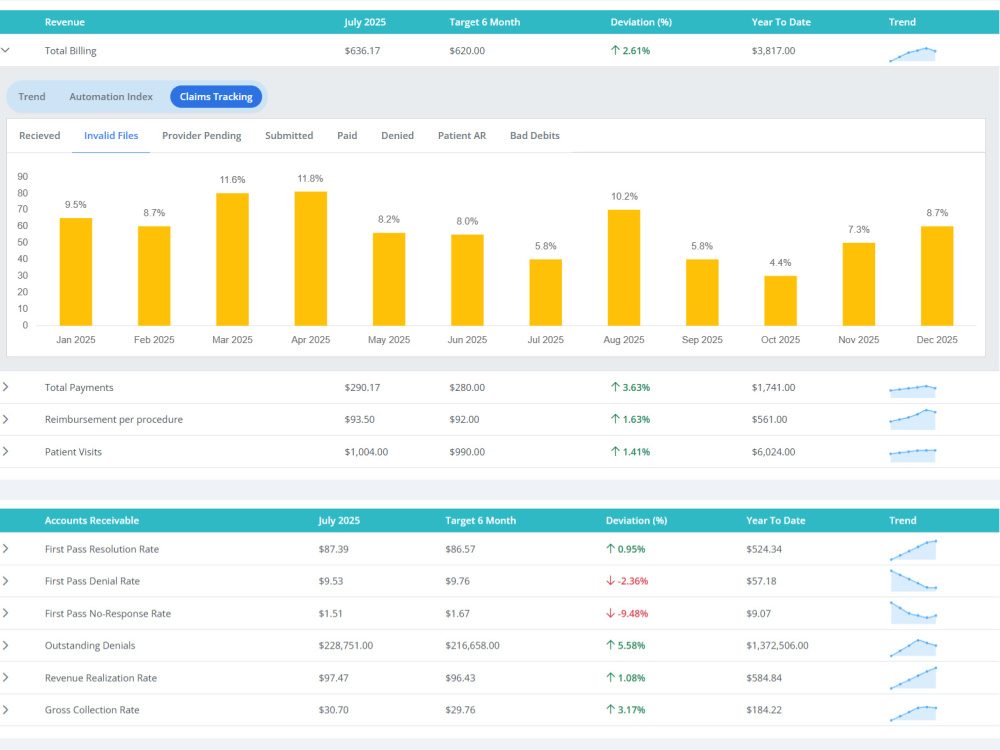Click the $636.17 Total Billing value

coord(362,50)
